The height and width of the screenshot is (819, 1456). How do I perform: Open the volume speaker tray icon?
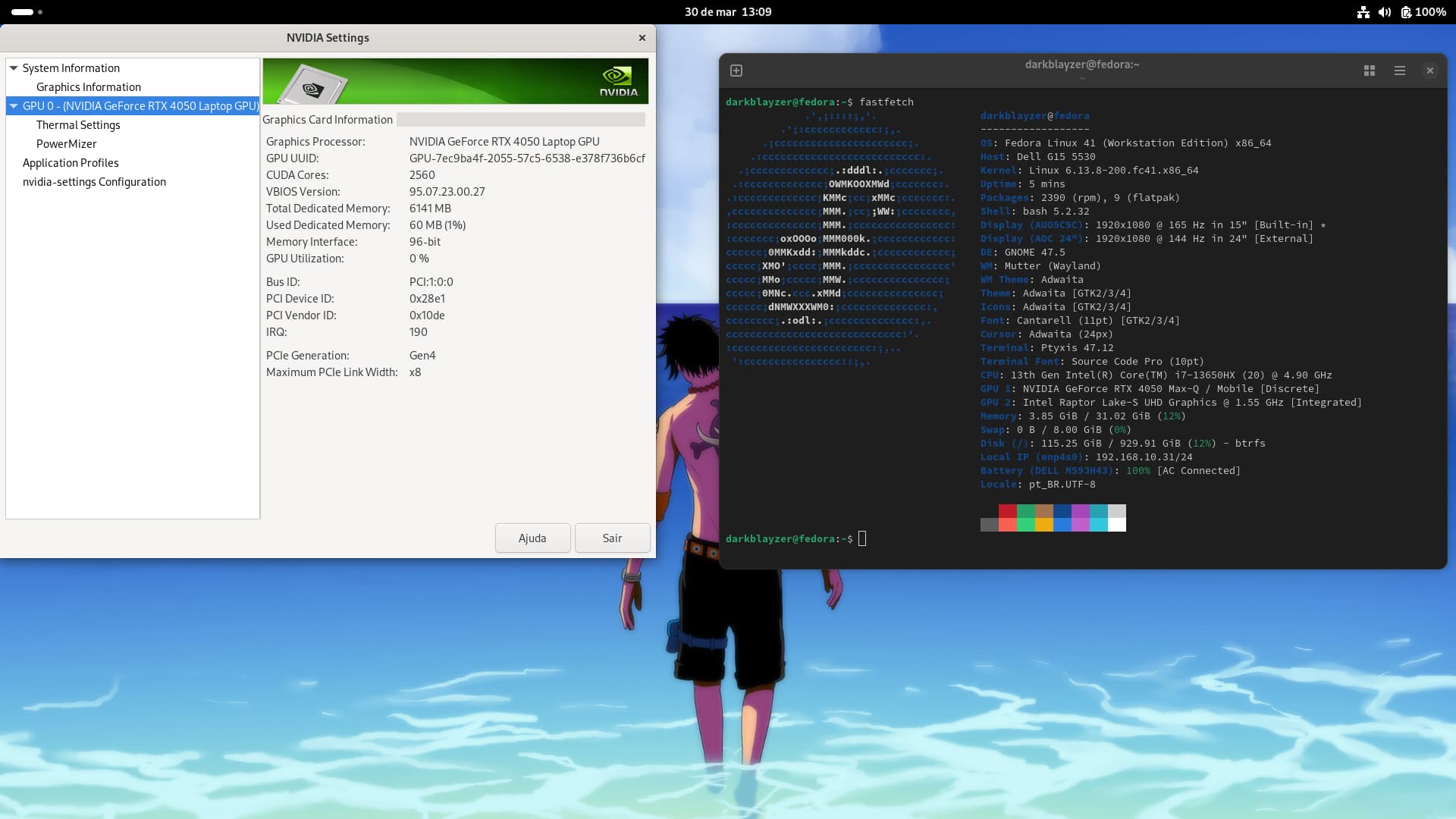pyautogui.click(x=1385, y=12)
